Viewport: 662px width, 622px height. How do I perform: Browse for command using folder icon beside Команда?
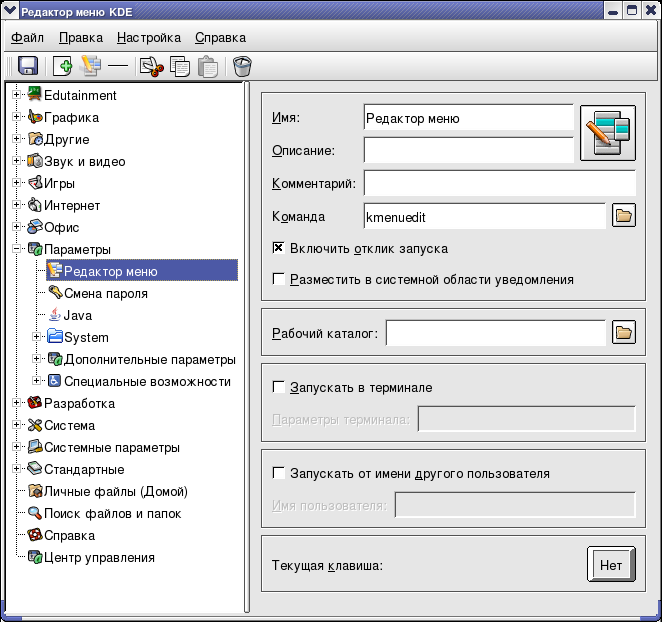624,215
